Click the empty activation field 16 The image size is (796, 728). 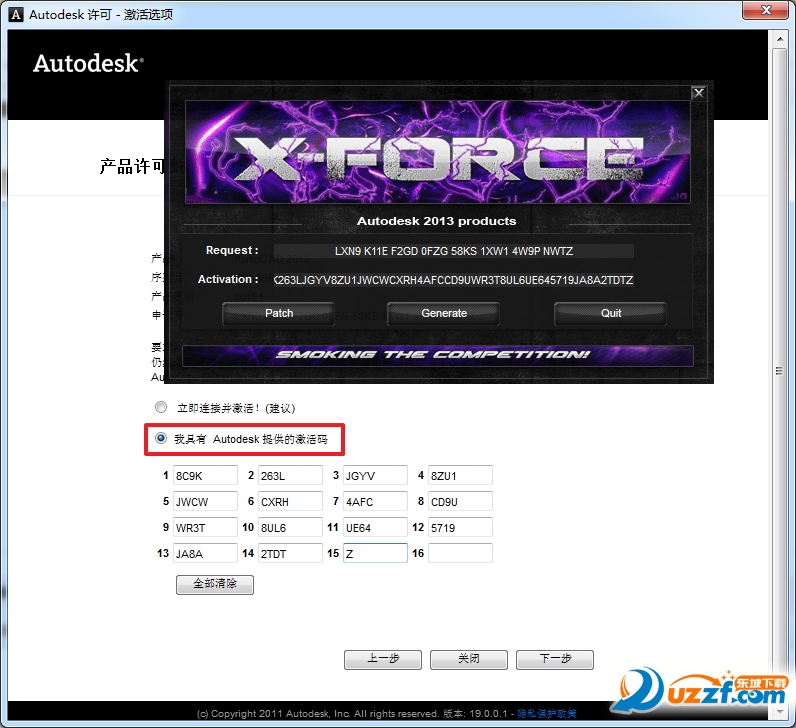point(460,553)
